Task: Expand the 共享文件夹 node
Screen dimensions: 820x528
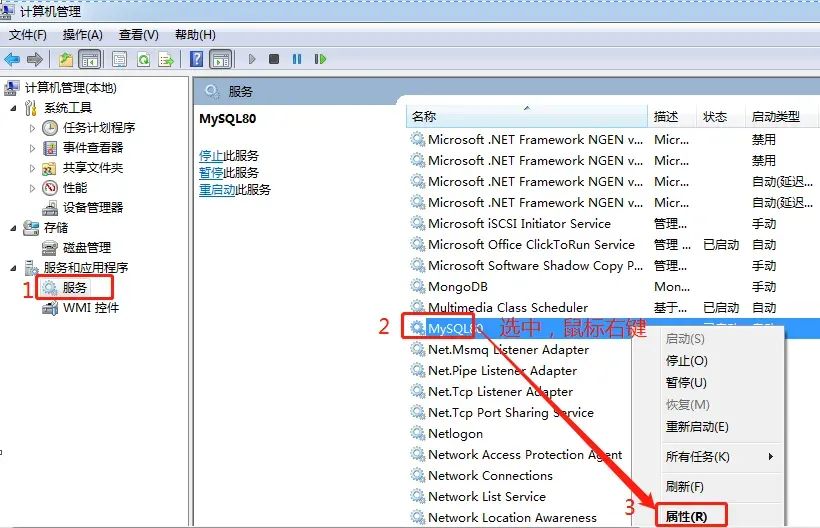Action: coord(32,168)
